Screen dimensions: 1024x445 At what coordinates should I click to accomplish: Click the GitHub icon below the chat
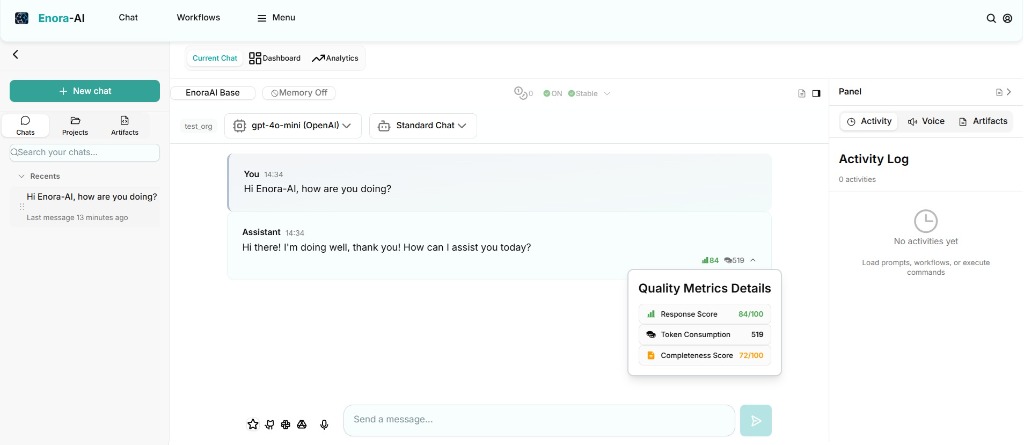269,424
